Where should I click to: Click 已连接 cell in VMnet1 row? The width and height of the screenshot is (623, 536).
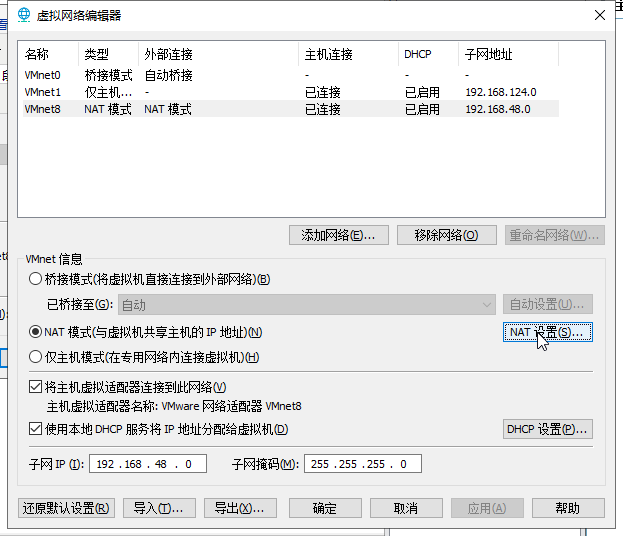pos(323,92)
